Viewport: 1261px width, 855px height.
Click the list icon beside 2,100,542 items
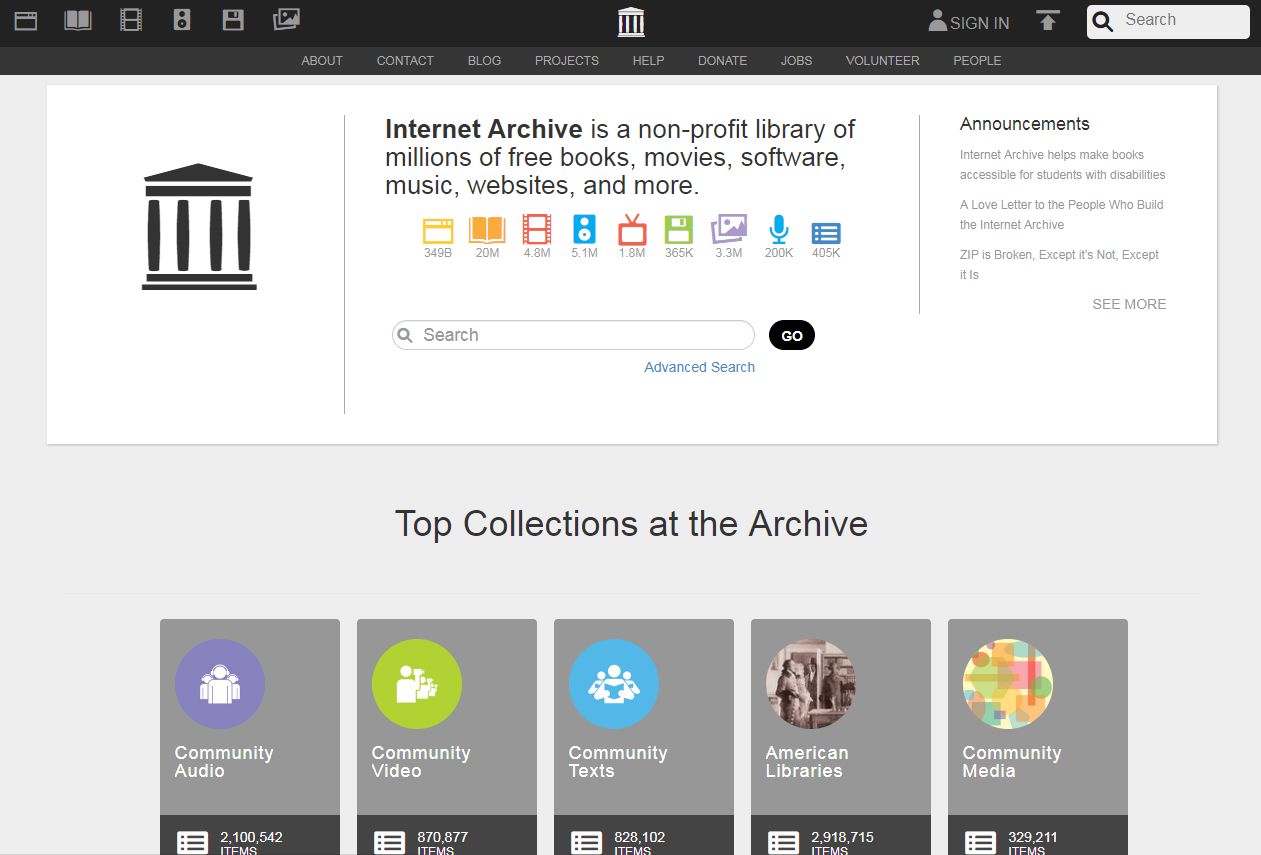click(x=192, y=842)
